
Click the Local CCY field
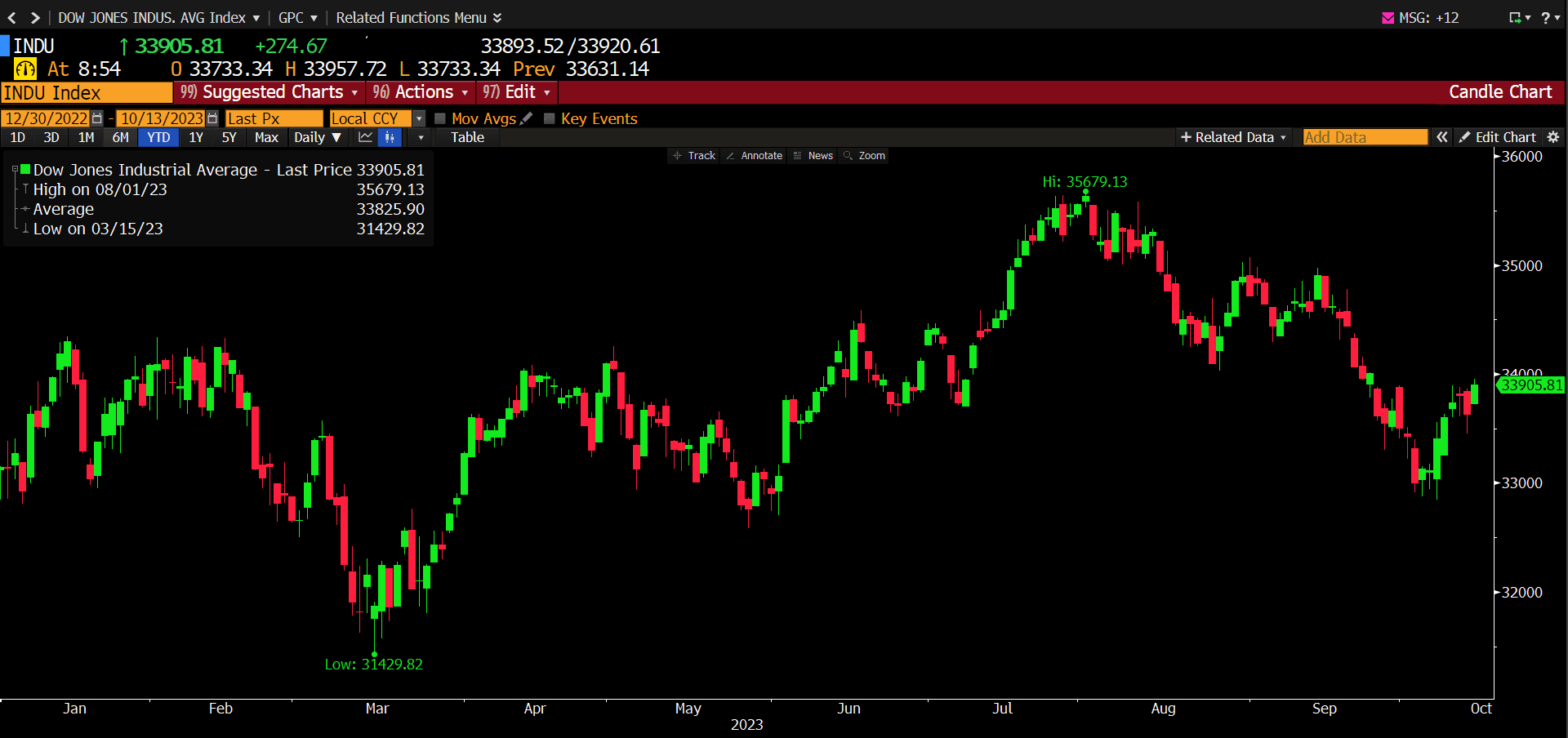point(372,118)
